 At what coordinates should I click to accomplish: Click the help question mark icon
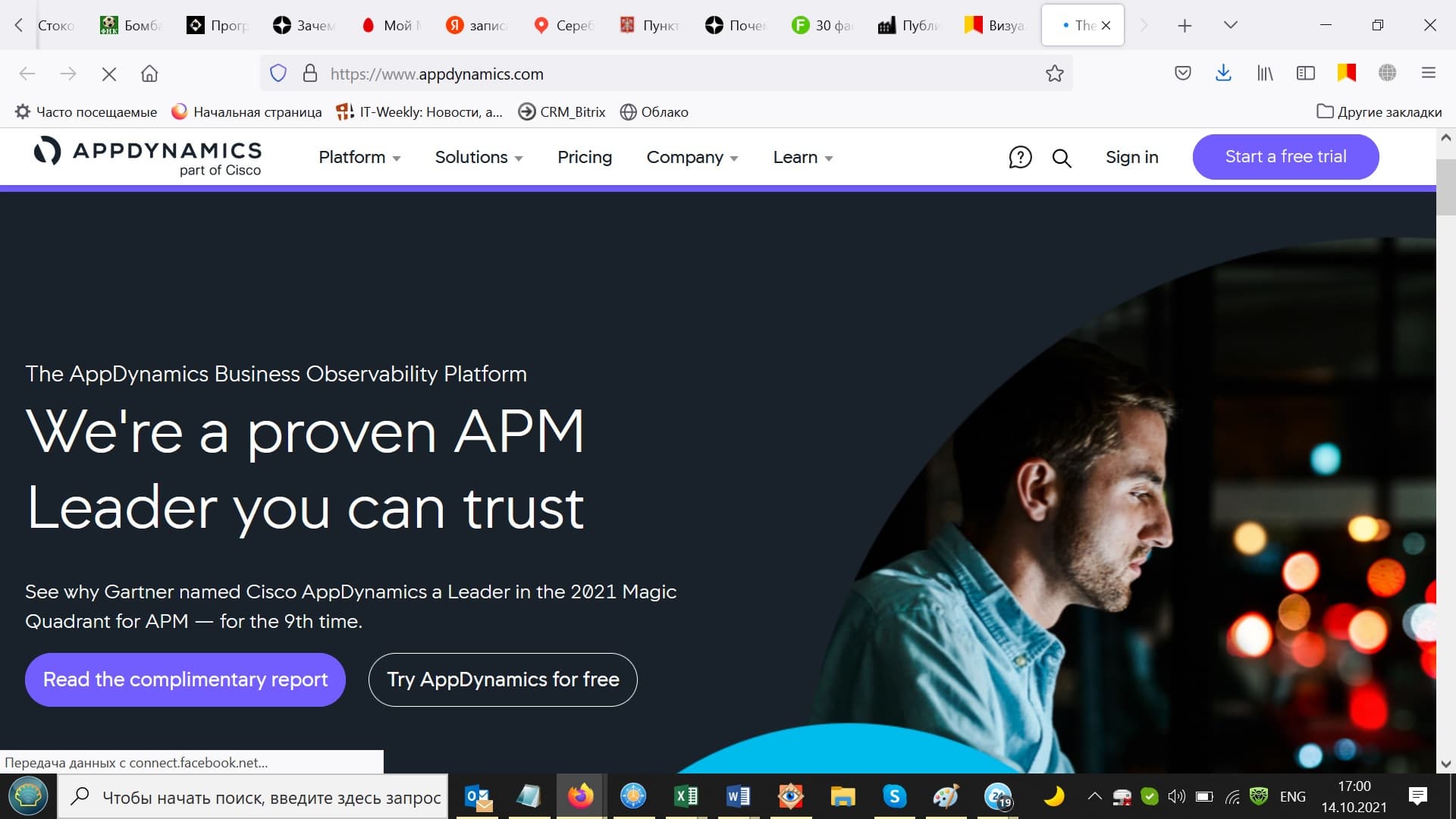pyautogui.click(x=1020, y=158)
